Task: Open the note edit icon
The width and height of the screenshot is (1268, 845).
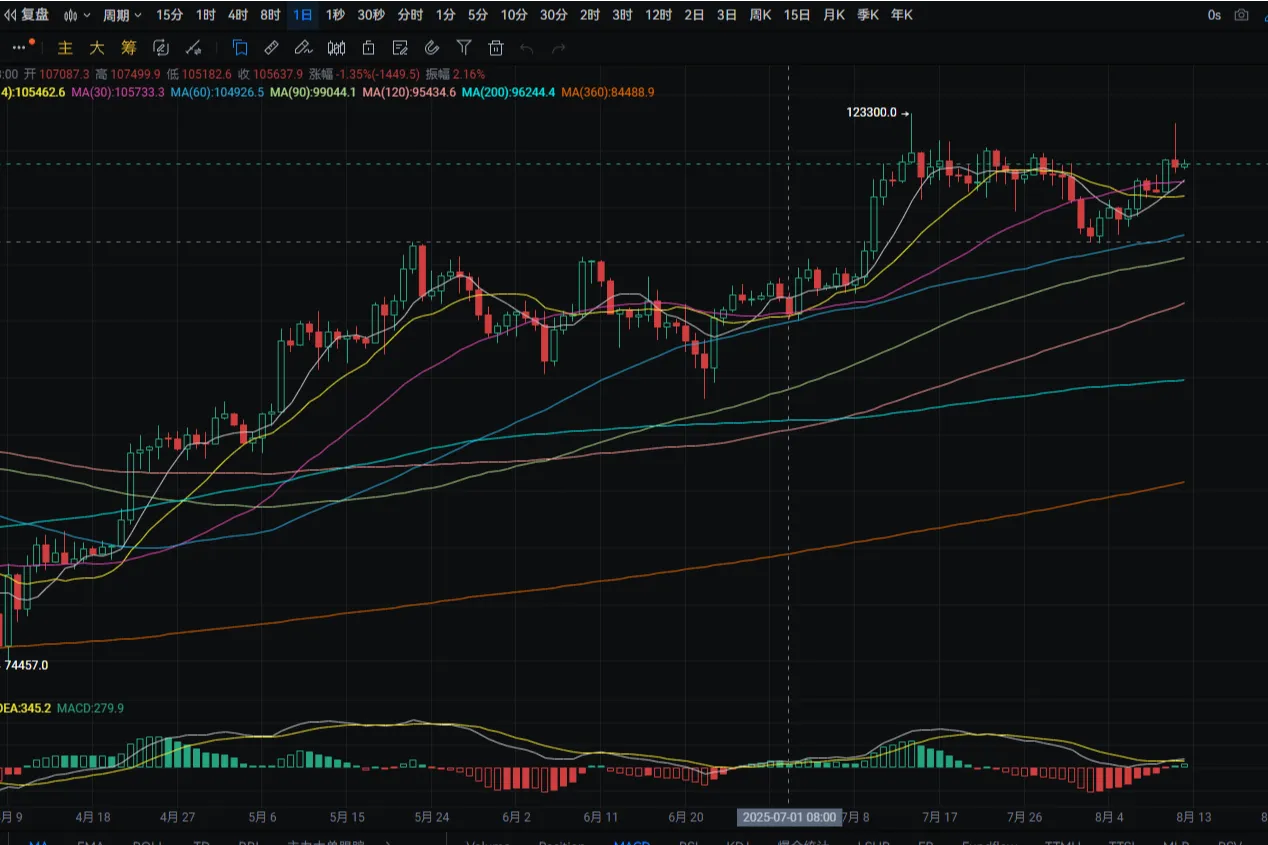Action: 400,47
